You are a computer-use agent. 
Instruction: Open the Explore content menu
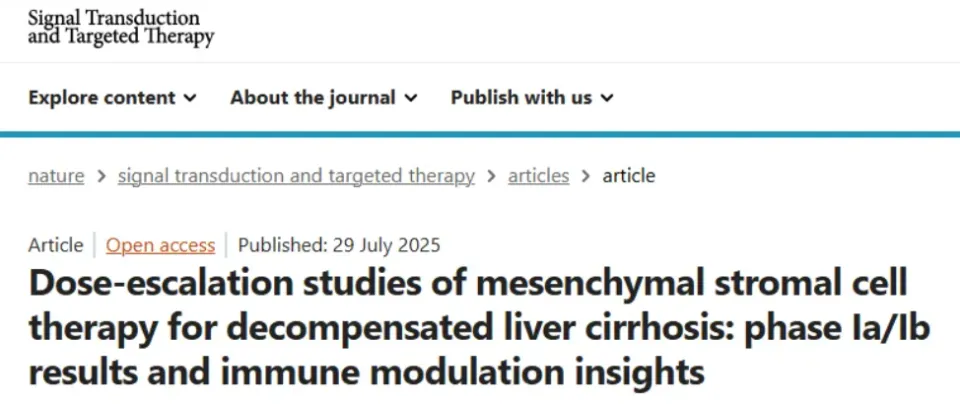click(x=112, y=97)
